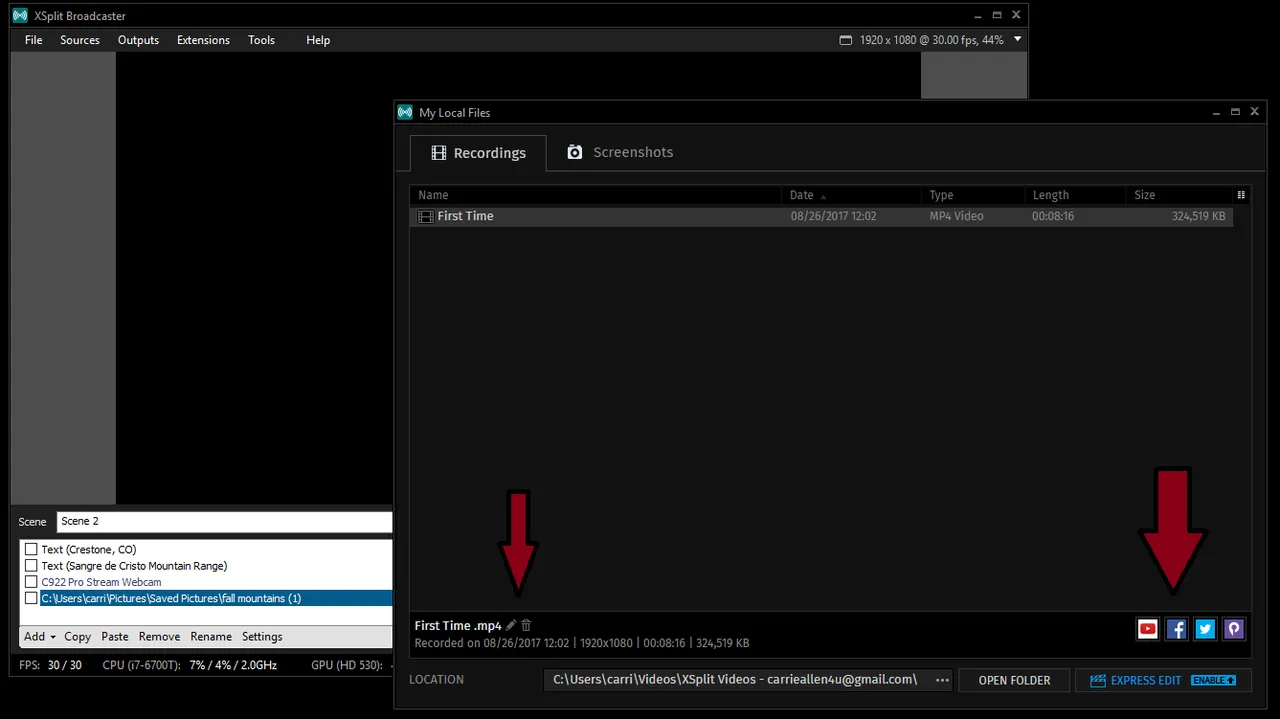
Task: Select the Recordings tab
Action: click(478, 153)
